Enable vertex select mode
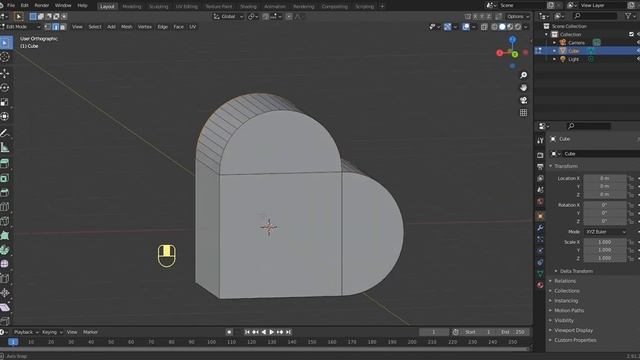The image size is (640, 360). coord(48,27)
